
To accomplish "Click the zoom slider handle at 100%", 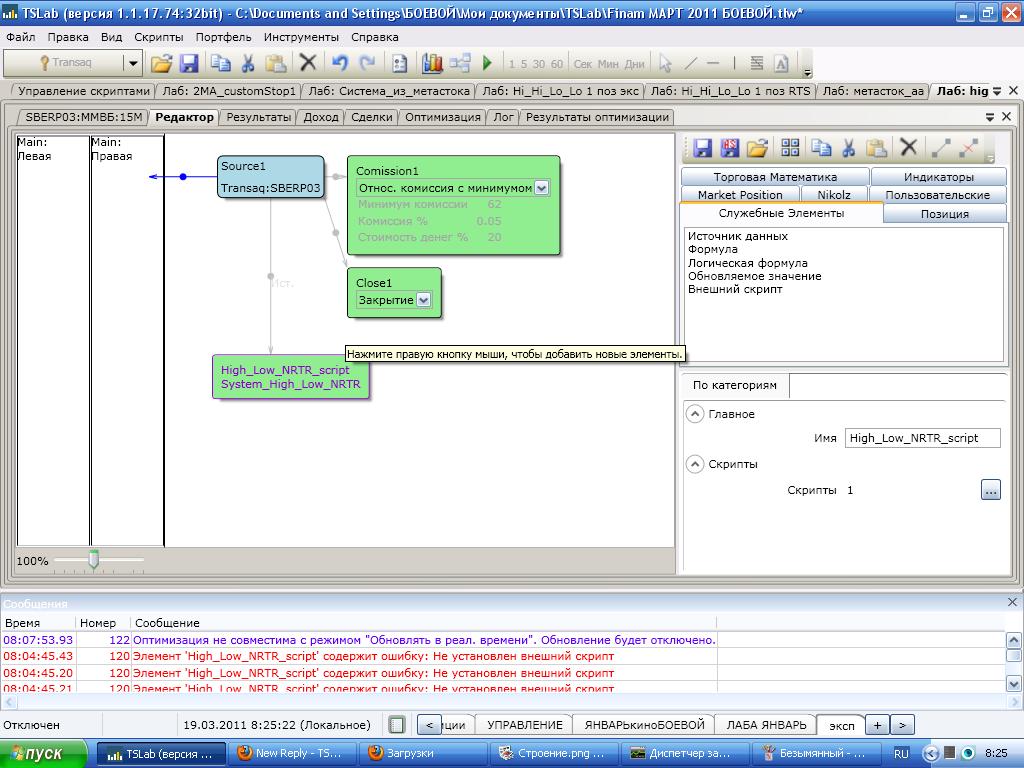I will tap(93, 560).
